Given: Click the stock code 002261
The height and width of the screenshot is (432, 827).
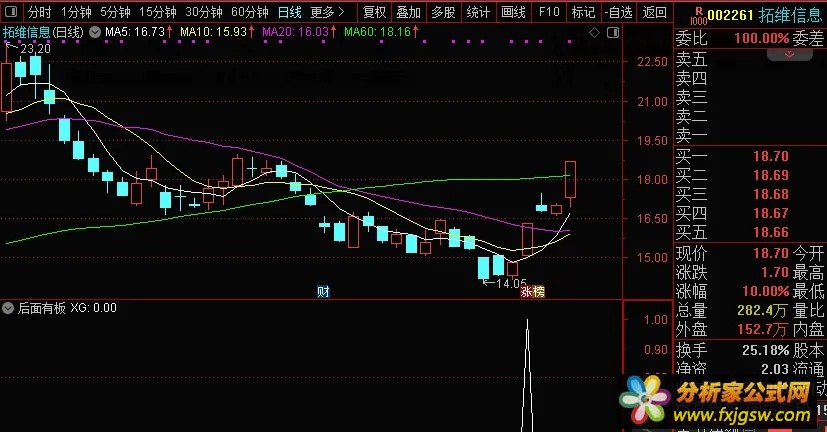Looking at the screenshot, I should point(730,15).
